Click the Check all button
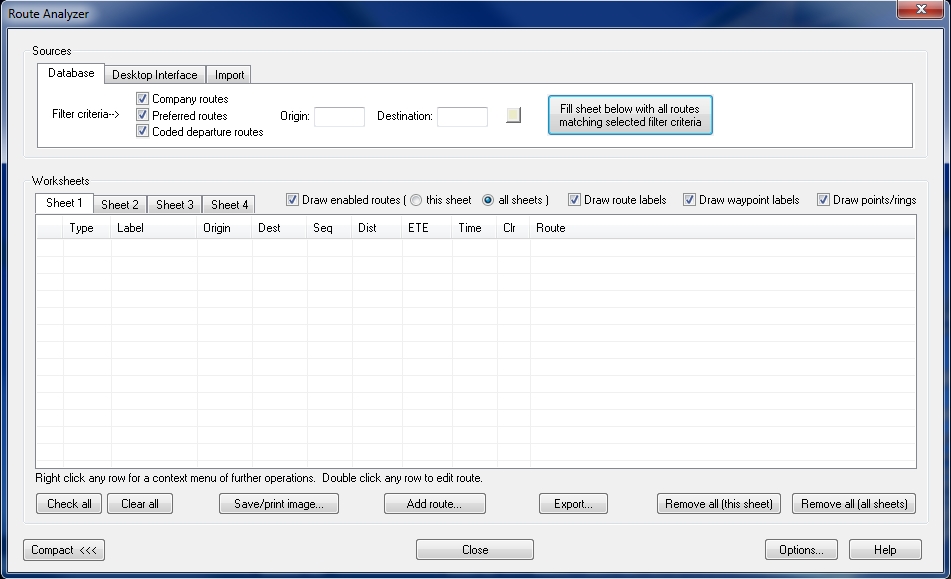 tap(69, 504)
